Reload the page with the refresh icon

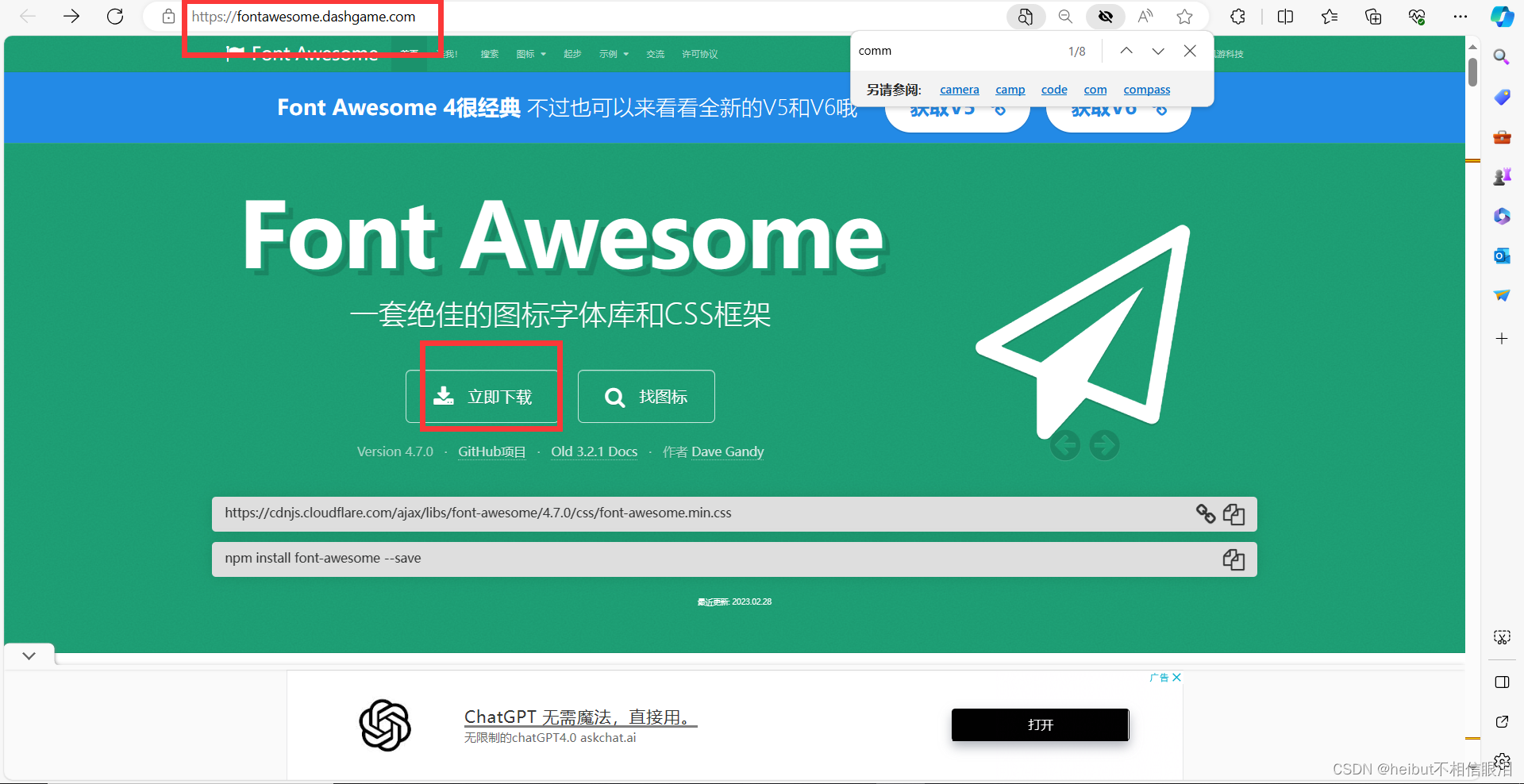(x=115, y=16)
